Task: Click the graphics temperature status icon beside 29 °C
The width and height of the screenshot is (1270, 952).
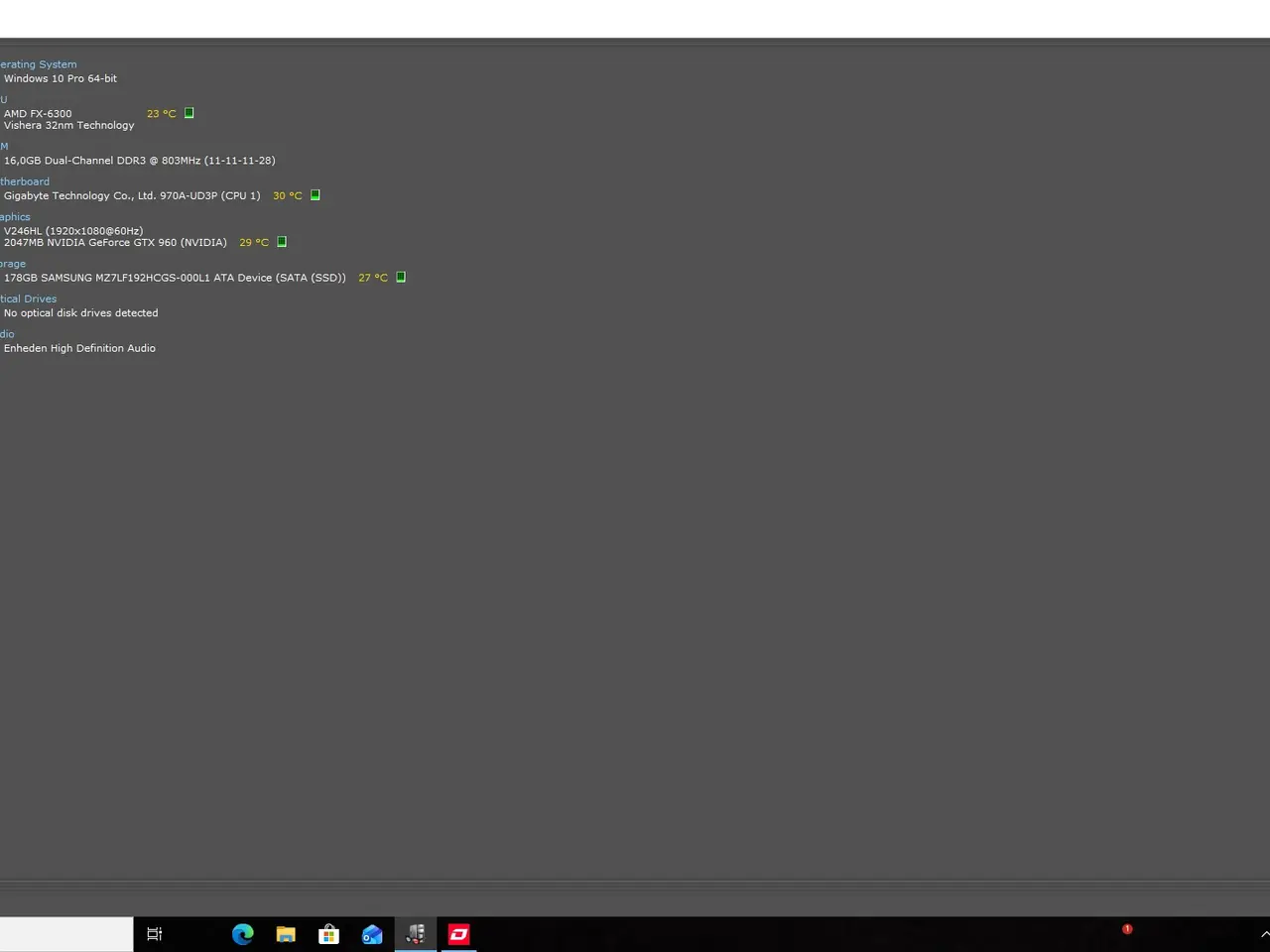Action: [281, 242]
